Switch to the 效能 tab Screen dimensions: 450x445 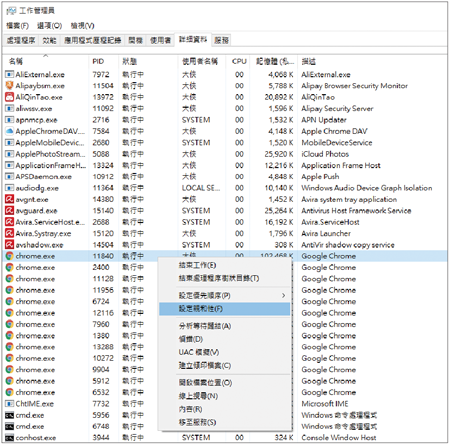49,41
